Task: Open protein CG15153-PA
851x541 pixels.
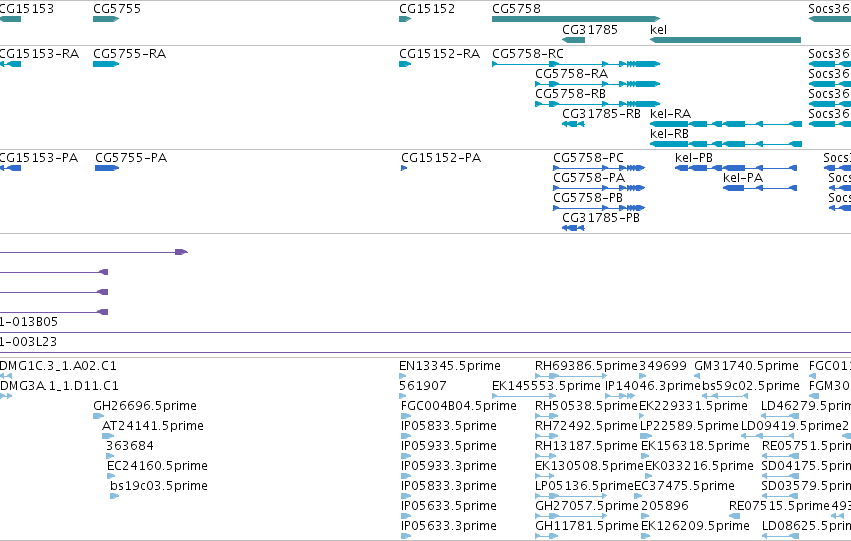Action: (39, 158)
